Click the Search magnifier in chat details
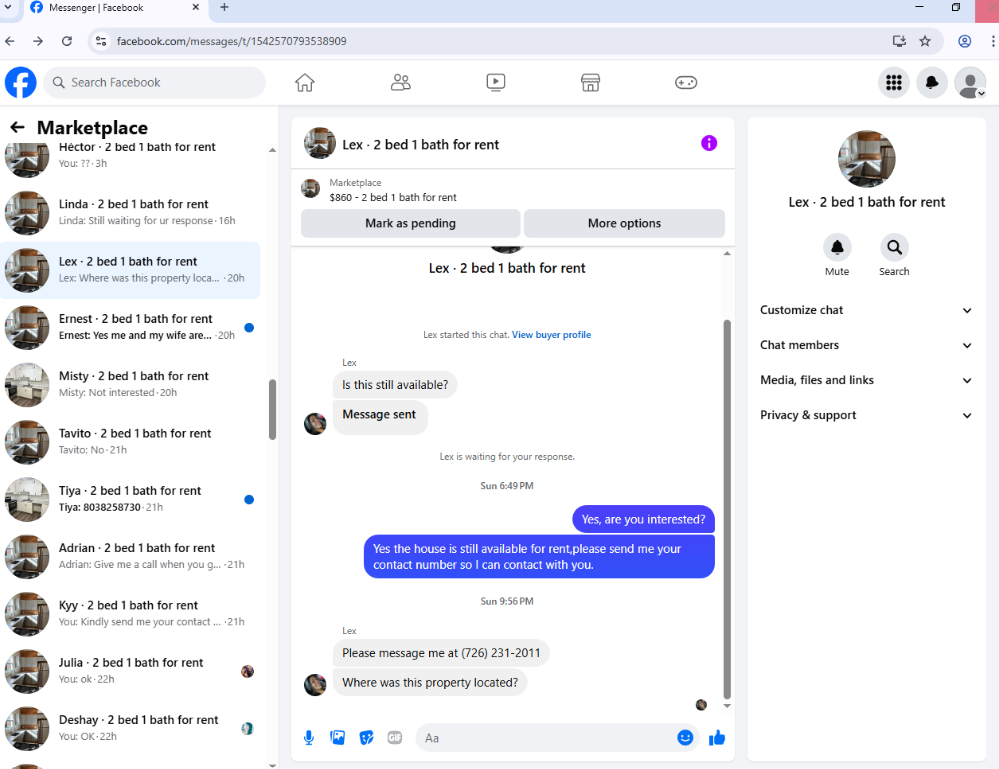The height and width of the screenshot is (769, 999). pos(894,247)
